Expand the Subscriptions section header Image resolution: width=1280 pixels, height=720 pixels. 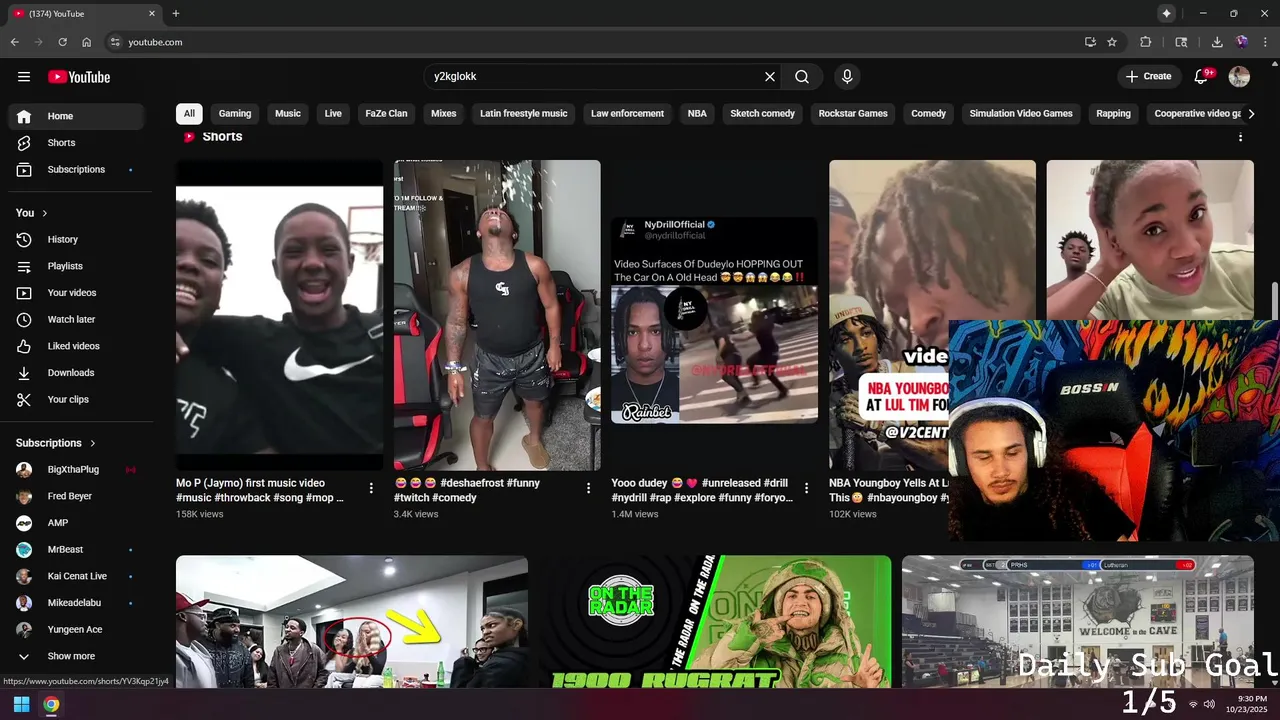point(56,443)
